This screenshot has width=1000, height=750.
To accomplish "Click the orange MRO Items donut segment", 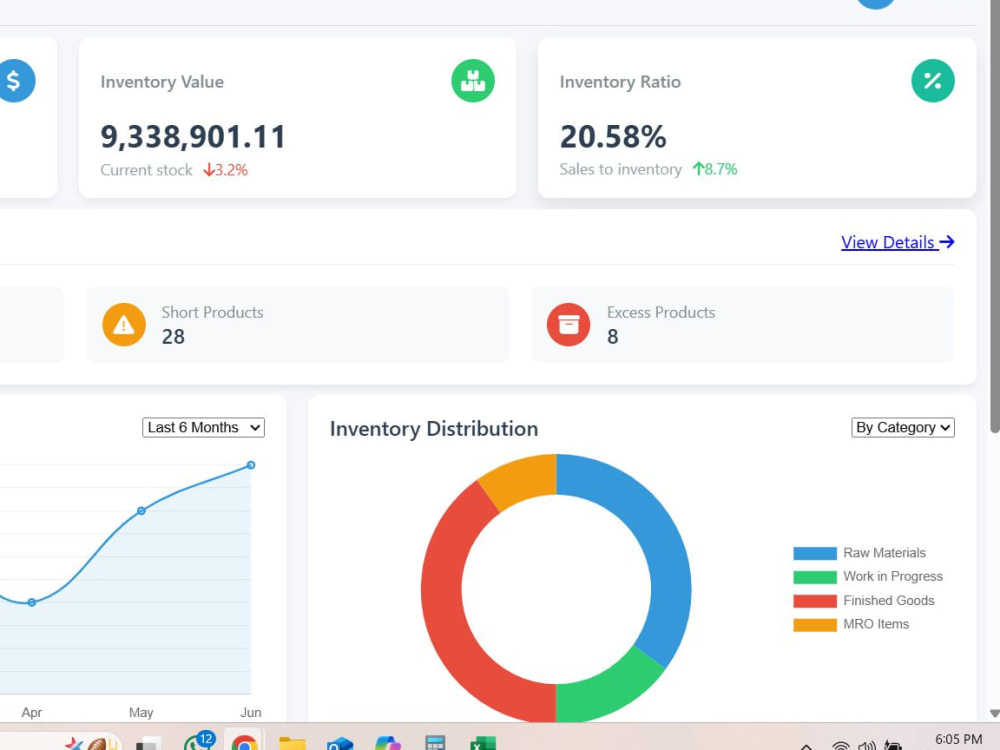I will pos(523,478).
